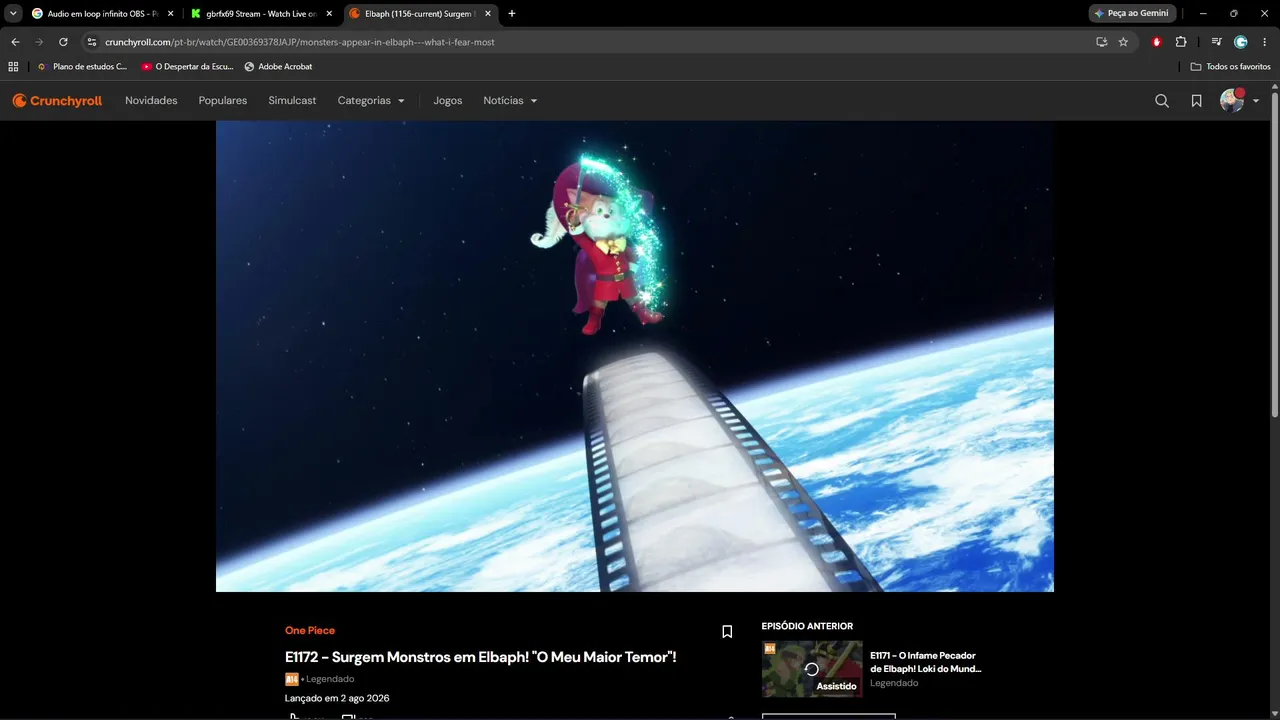
Task: Click the Lançado em 2 ago 2026 text
Action: [x=337, y=698]
